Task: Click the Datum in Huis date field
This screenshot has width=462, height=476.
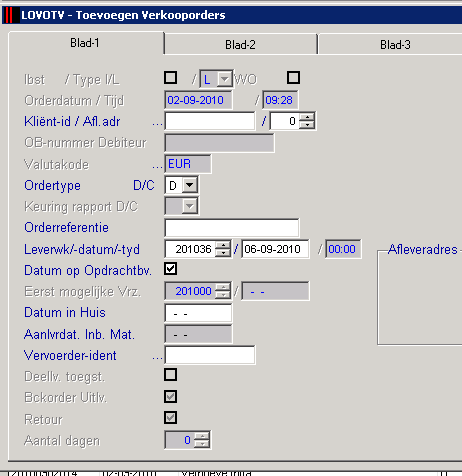Action: pos(198,313)
